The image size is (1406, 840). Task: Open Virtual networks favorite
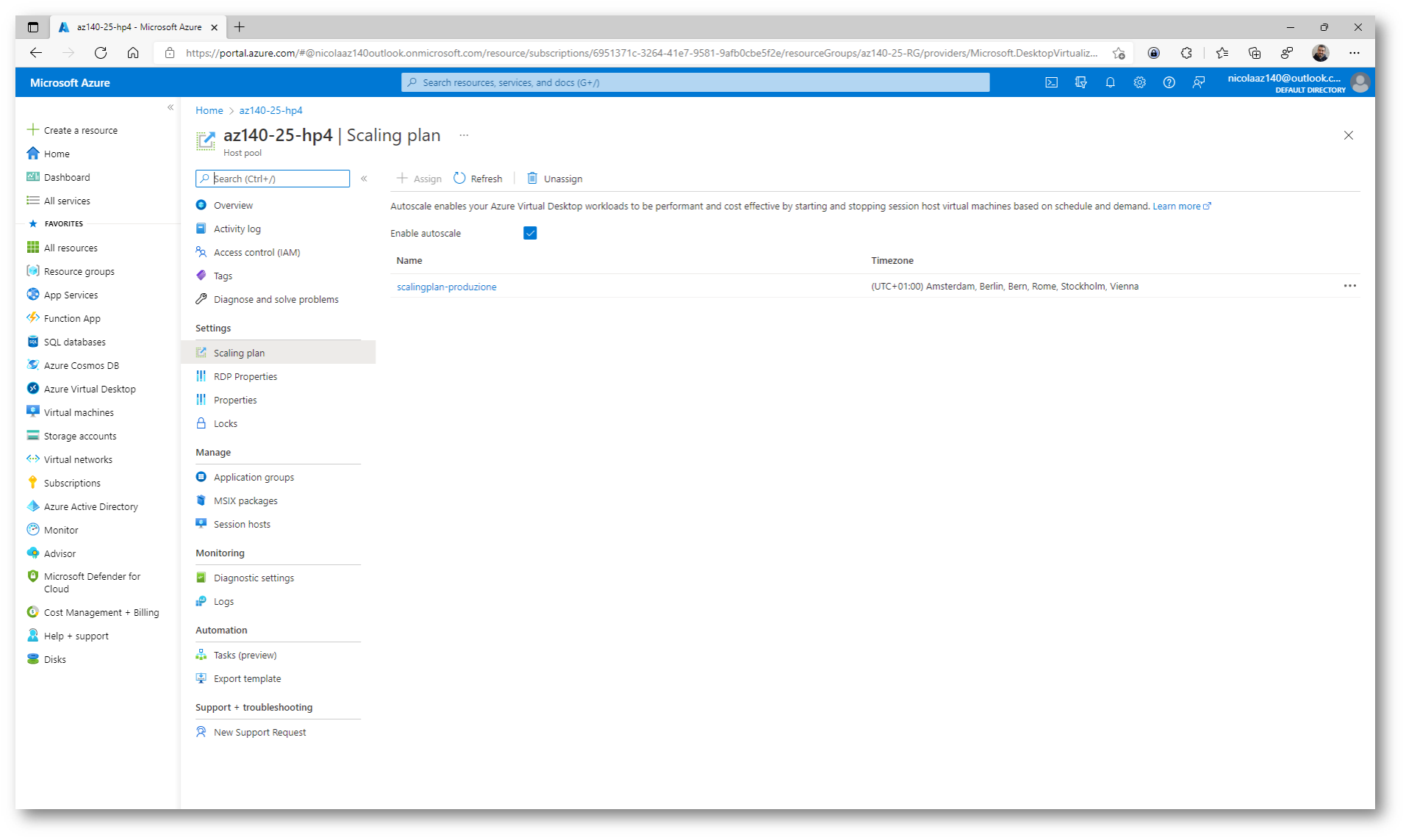coord(78,459)
